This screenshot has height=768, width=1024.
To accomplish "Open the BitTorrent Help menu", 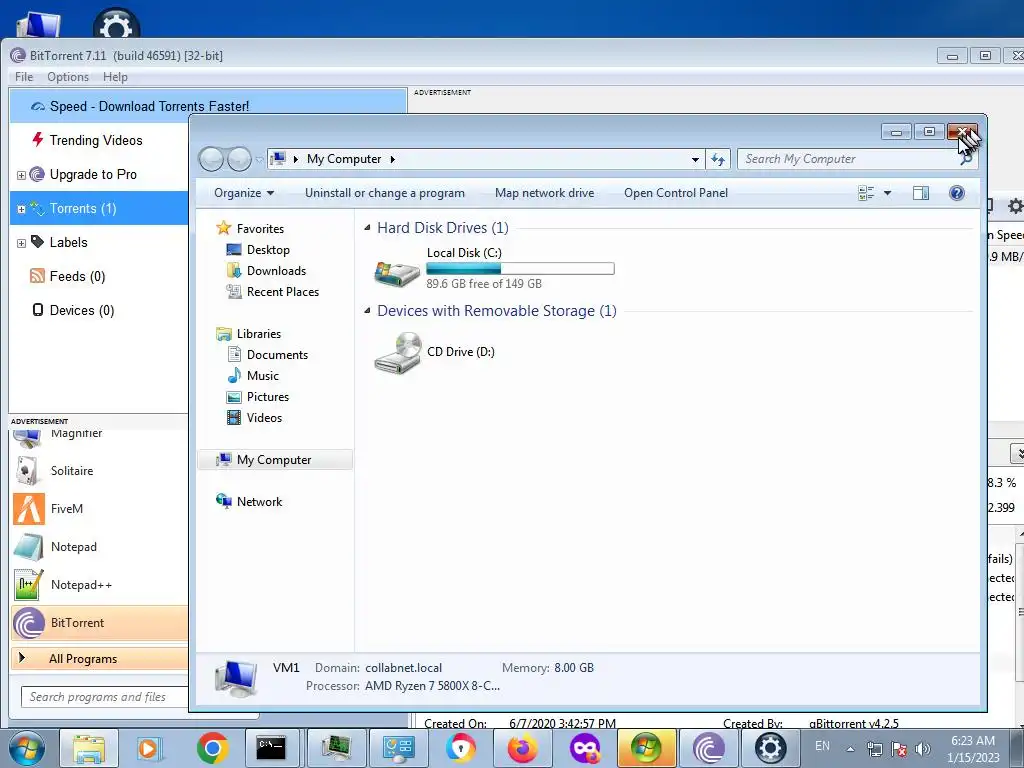I will [115, 76].
